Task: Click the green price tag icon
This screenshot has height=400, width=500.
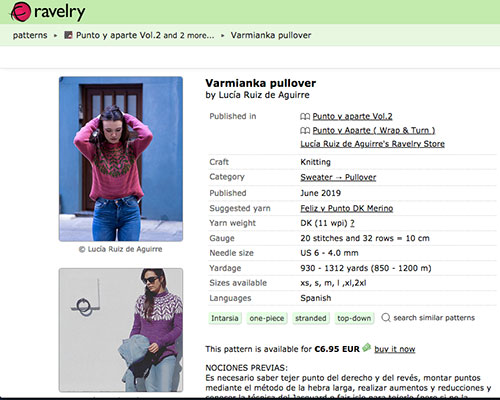Action: pyautogui.click(x=366, y=348)
